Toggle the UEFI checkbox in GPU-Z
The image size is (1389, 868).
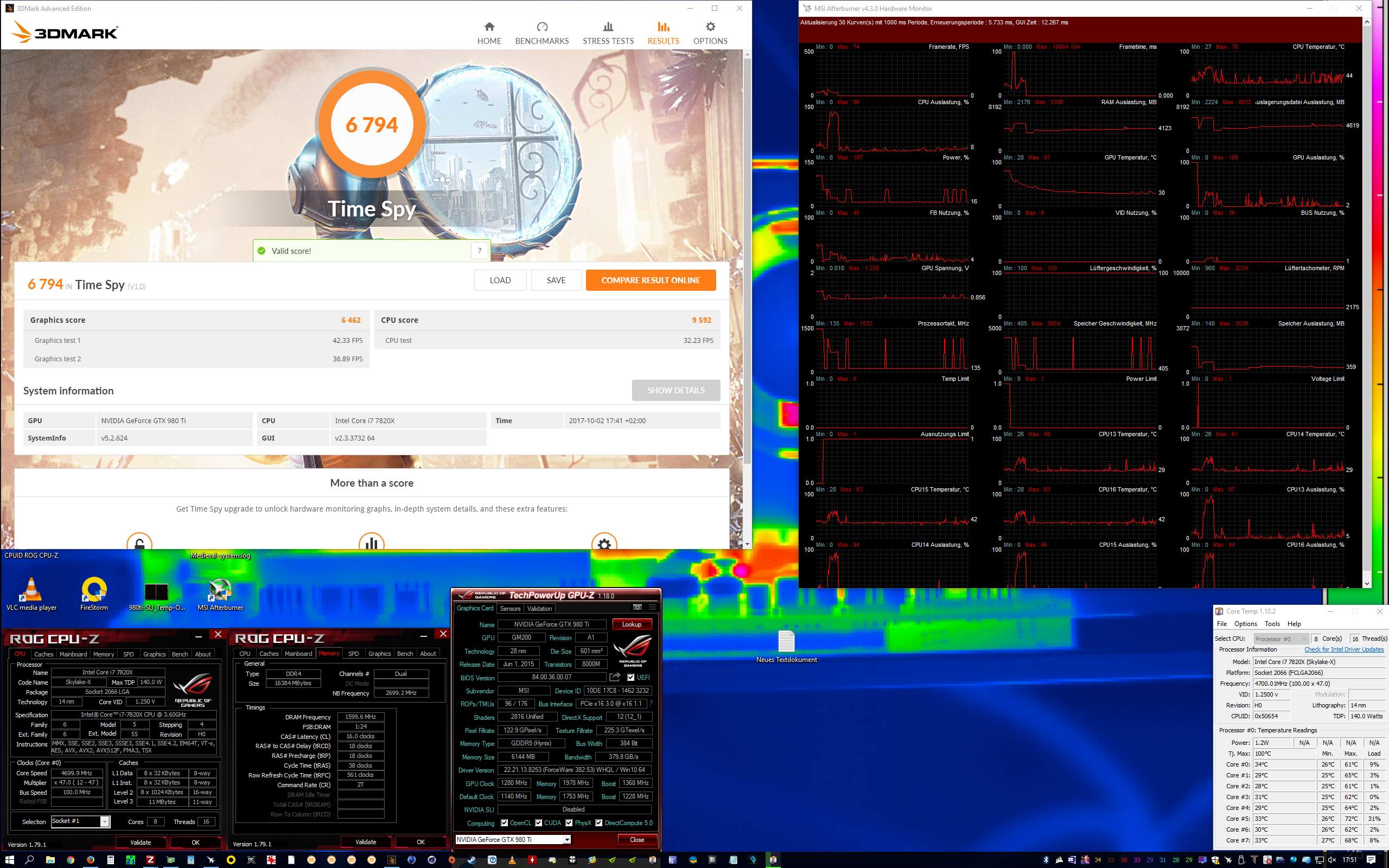[x=631, y=678]
